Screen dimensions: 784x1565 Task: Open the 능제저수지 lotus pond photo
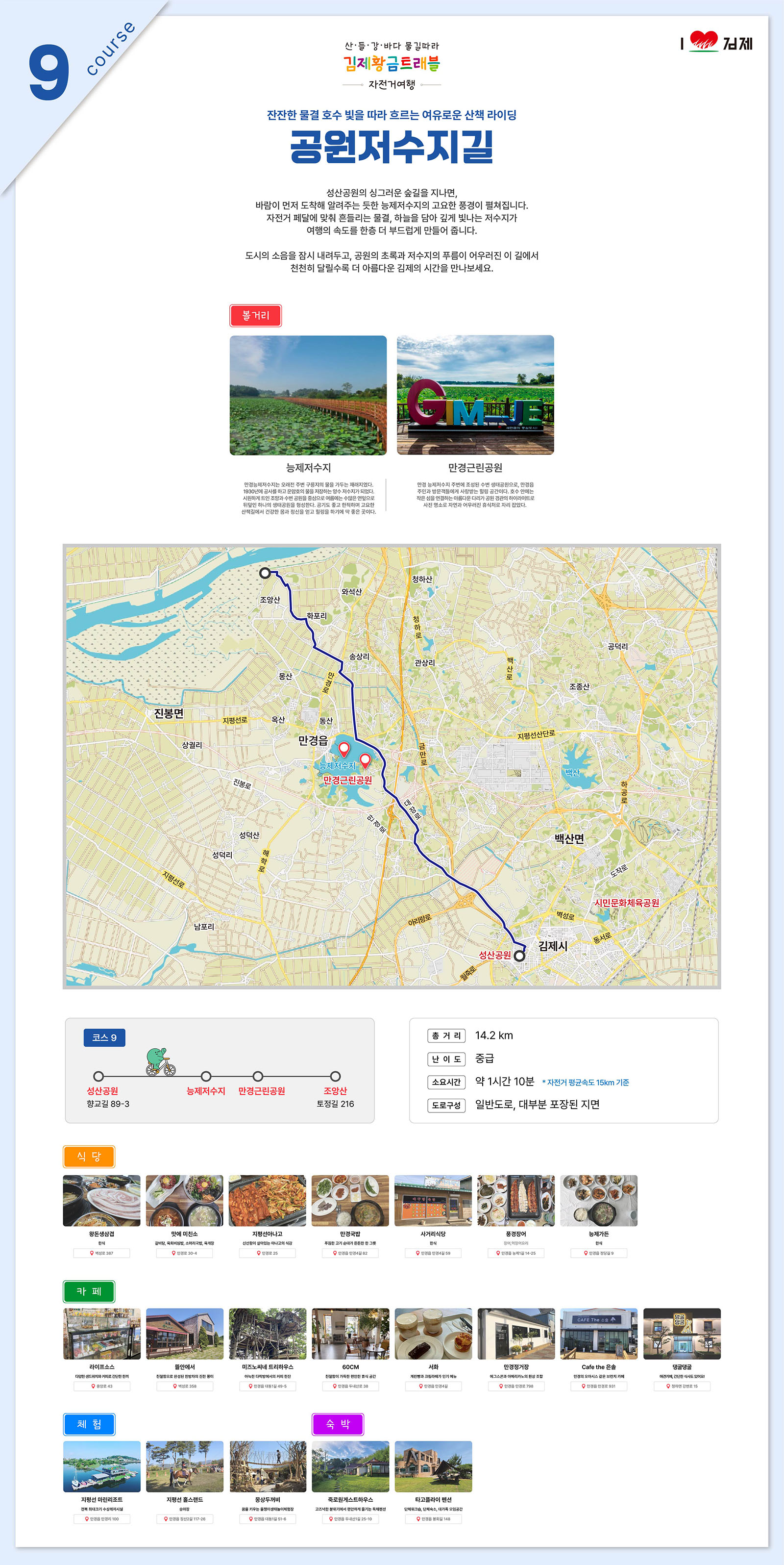click(308, 395)
